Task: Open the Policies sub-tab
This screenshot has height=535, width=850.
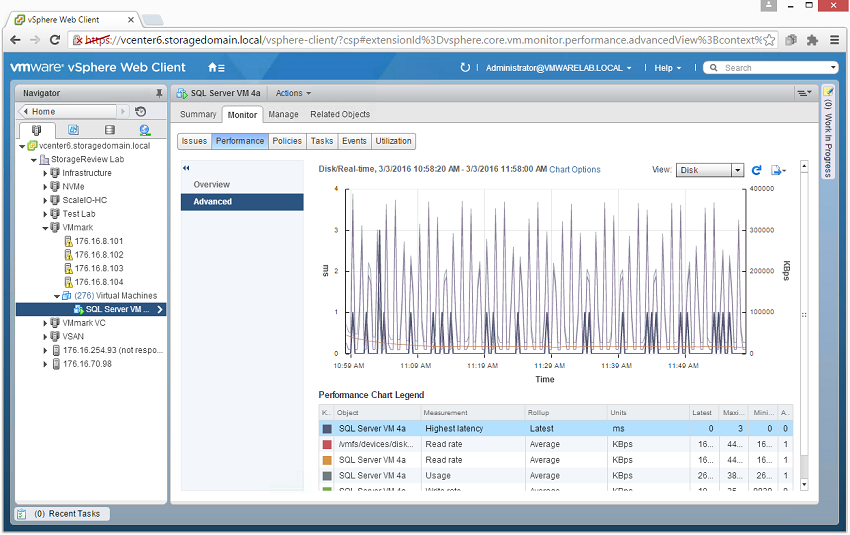Action: click(x=287, y=141)
